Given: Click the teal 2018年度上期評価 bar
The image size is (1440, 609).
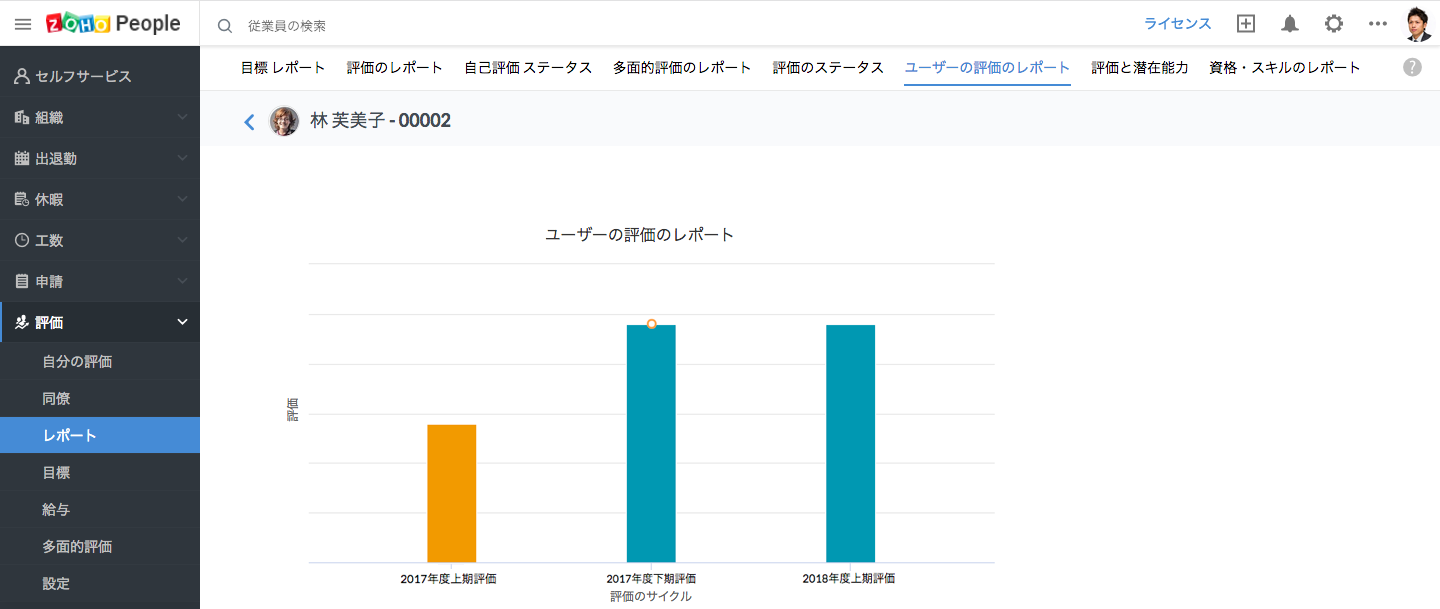Looking at the screenshot, I should [x=850, y=443].
